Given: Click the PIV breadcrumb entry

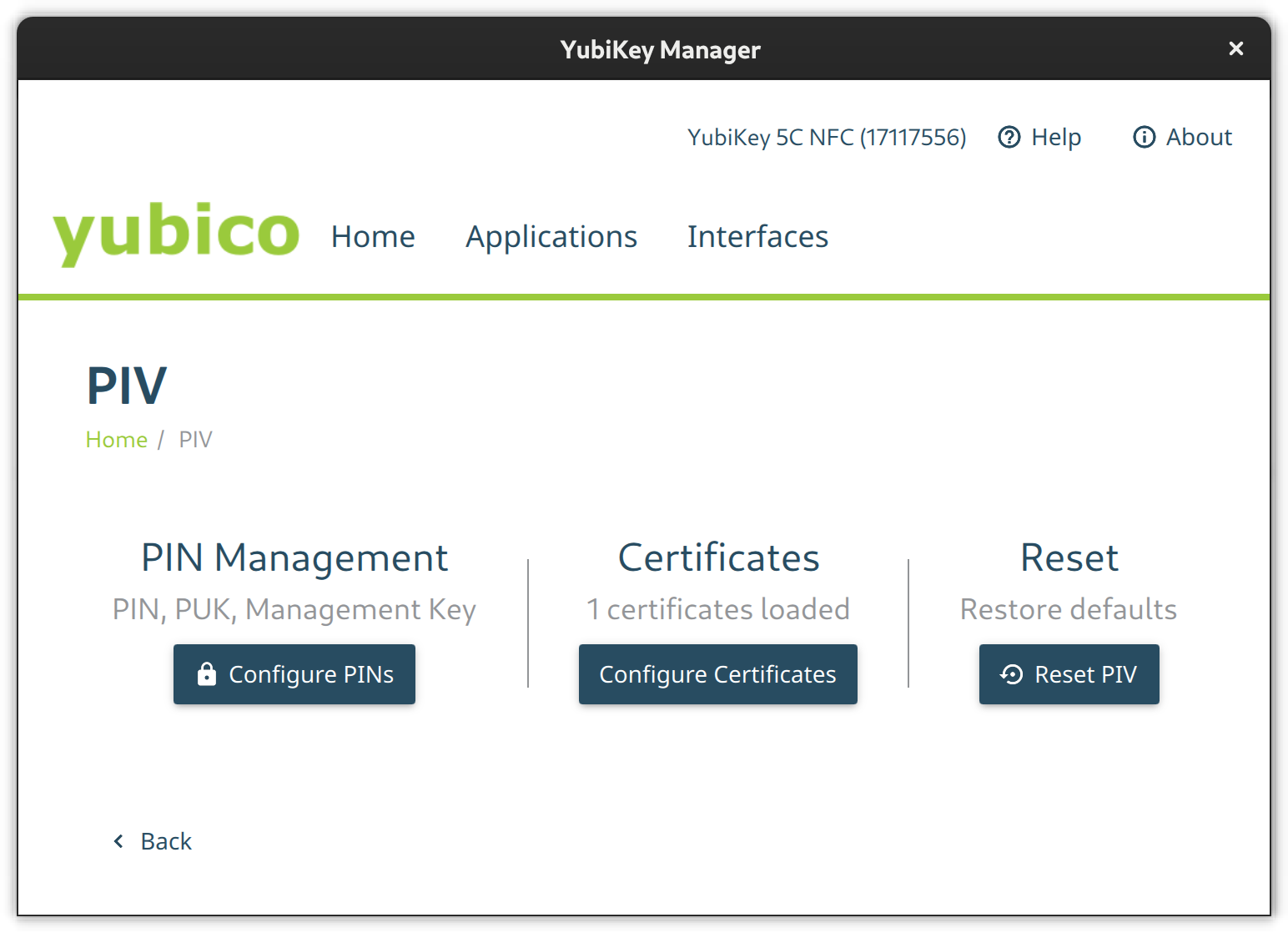Looking at the screenshot, I should point(195,440).
